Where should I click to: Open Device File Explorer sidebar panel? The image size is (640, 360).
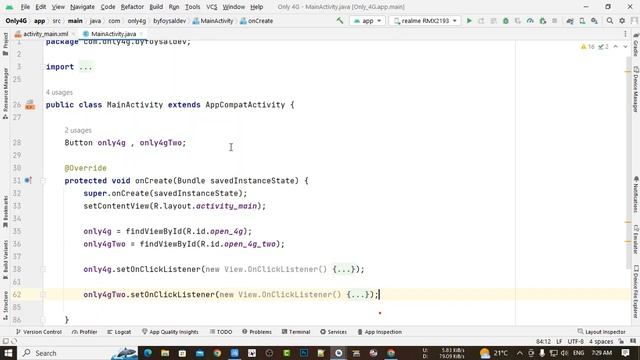tap(636, 291)
